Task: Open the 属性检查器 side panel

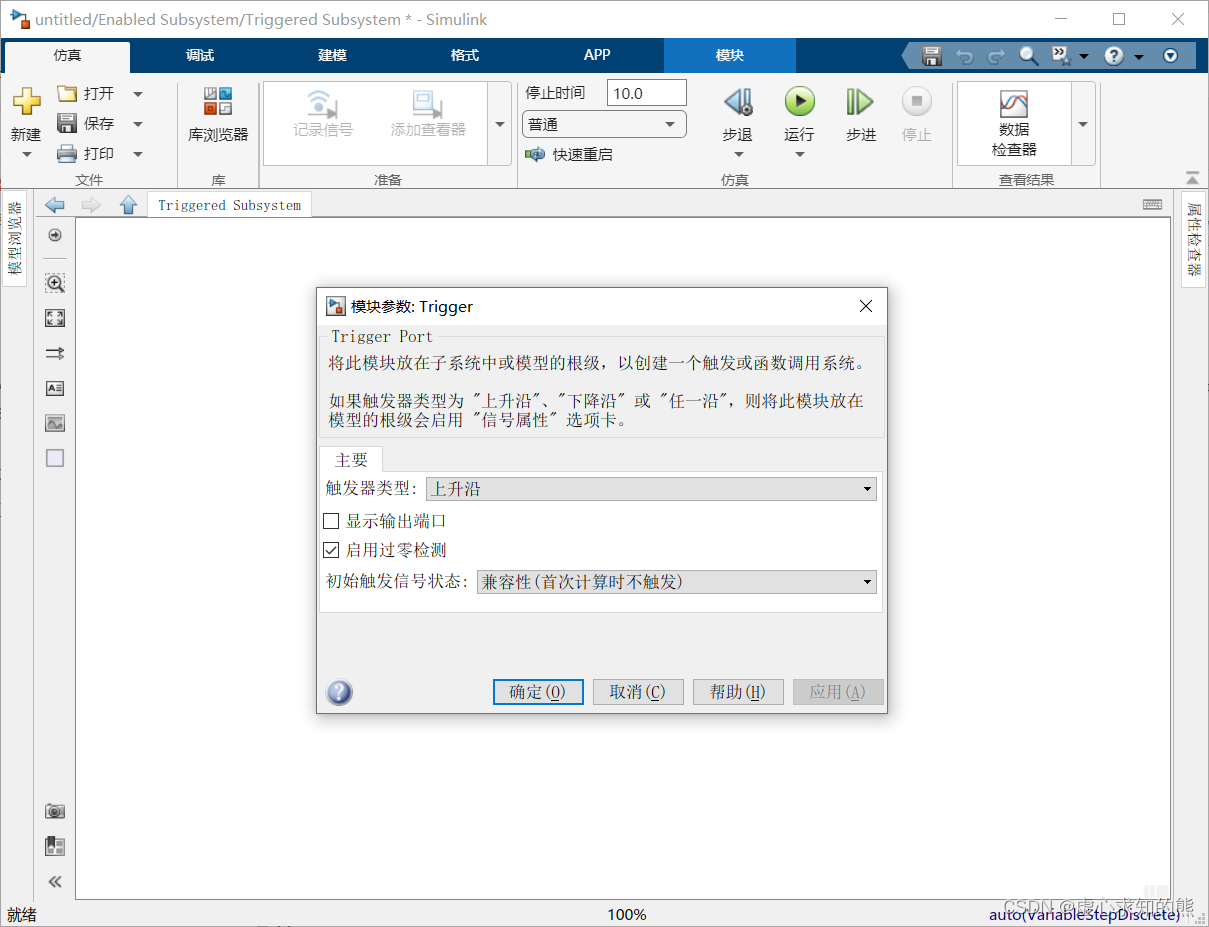Action: pos(1194,238)
